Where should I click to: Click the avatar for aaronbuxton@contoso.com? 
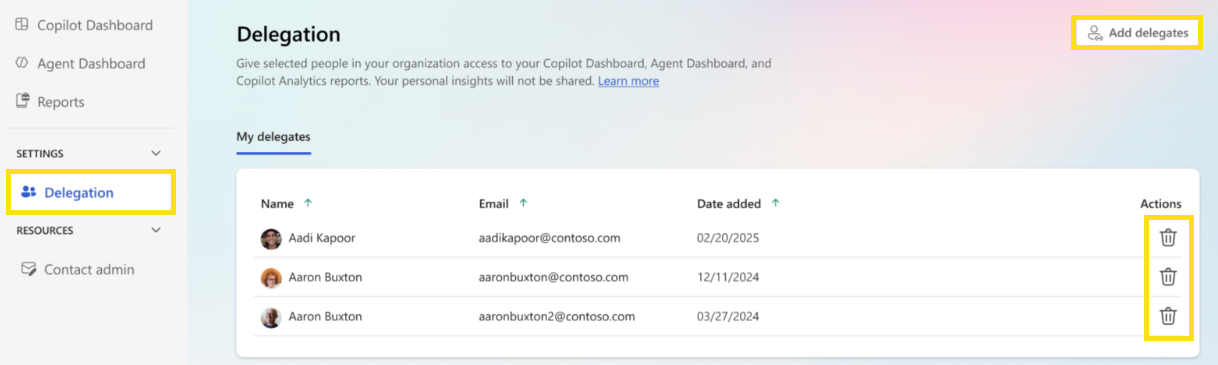pyautogui.click(x=271, y=277)
